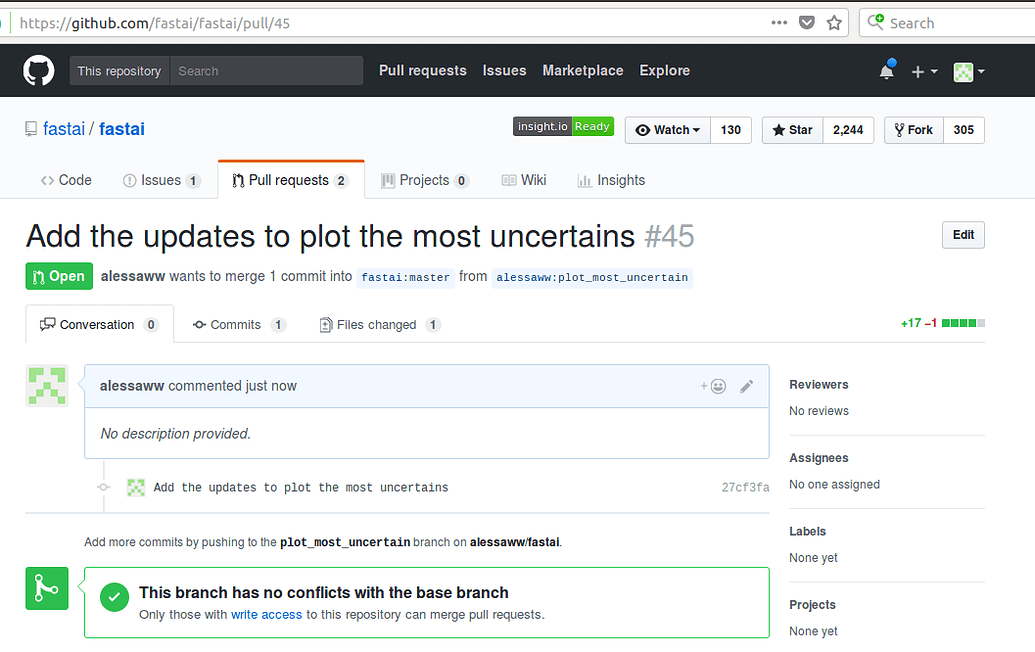Image resolution: width=1035 pixels, height=652 pixels.
Task: Click the Pocket save icon in address bar
Action: click(x=807, y=23)
